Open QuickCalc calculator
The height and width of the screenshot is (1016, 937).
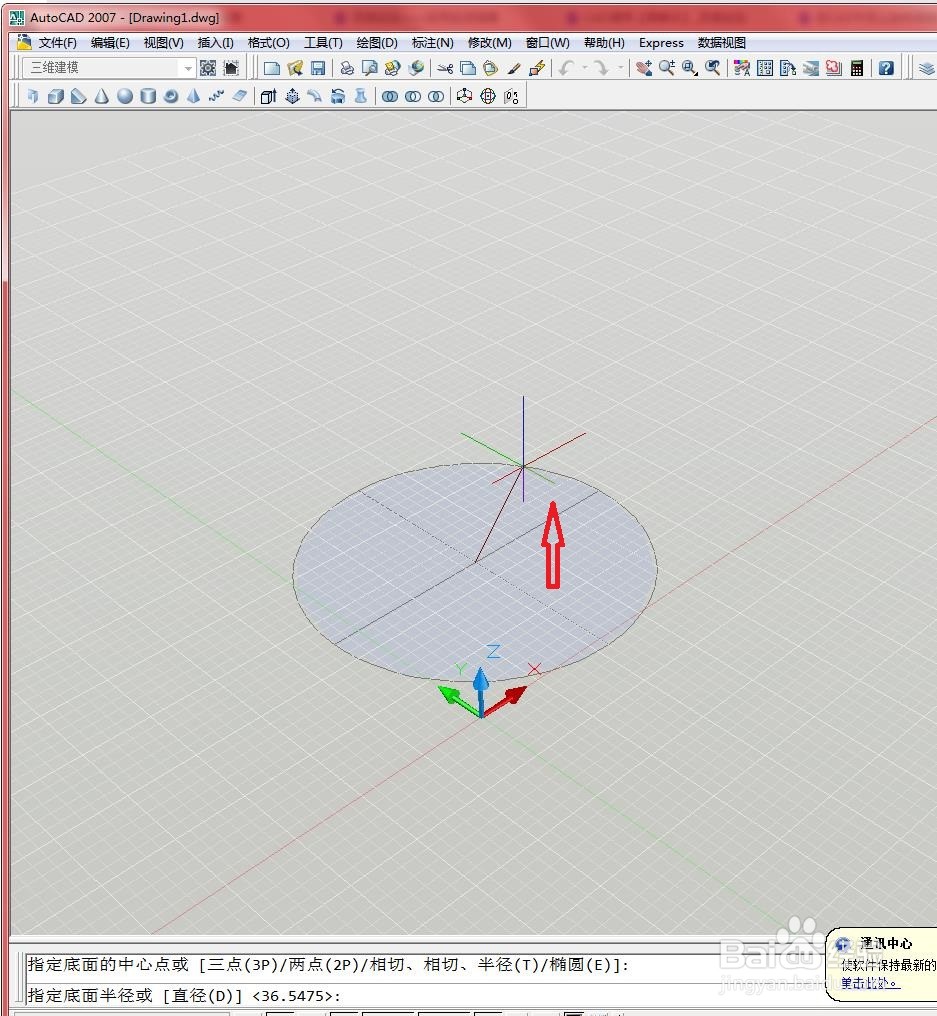(x=857, y=68)
